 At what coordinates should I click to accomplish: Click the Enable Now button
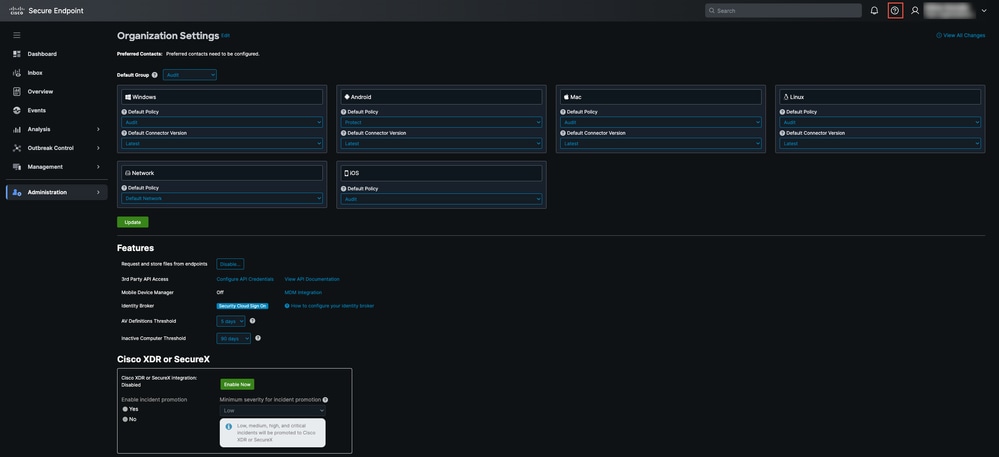[238, 384]
